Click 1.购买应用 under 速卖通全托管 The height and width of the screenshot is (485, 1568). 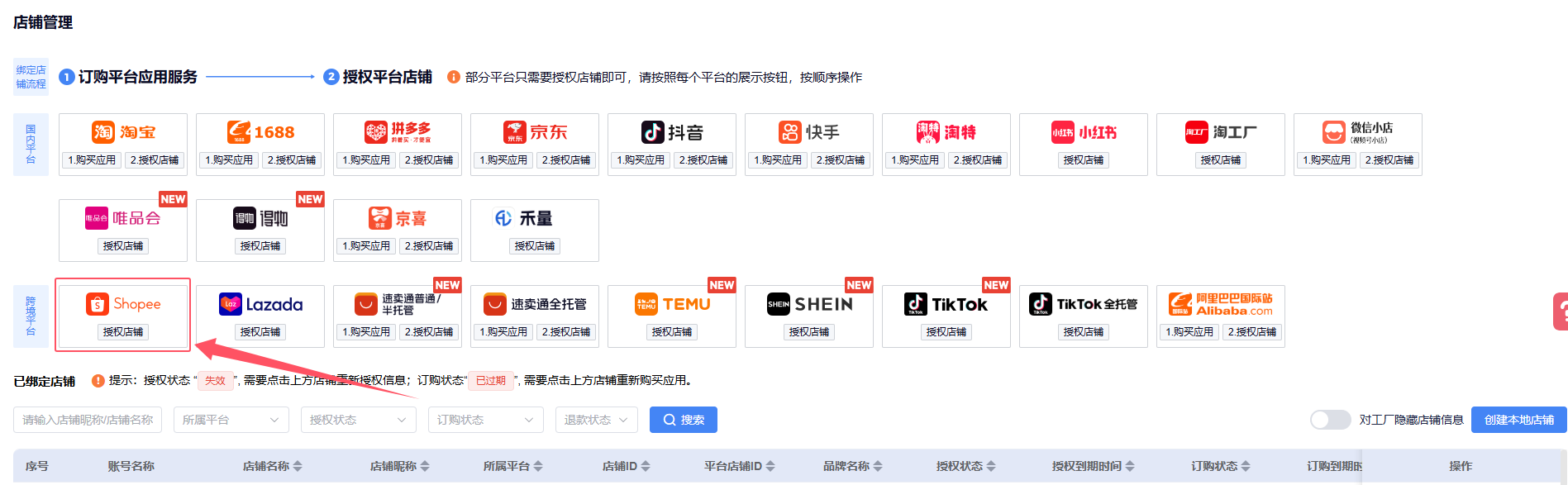pos(503,331)
